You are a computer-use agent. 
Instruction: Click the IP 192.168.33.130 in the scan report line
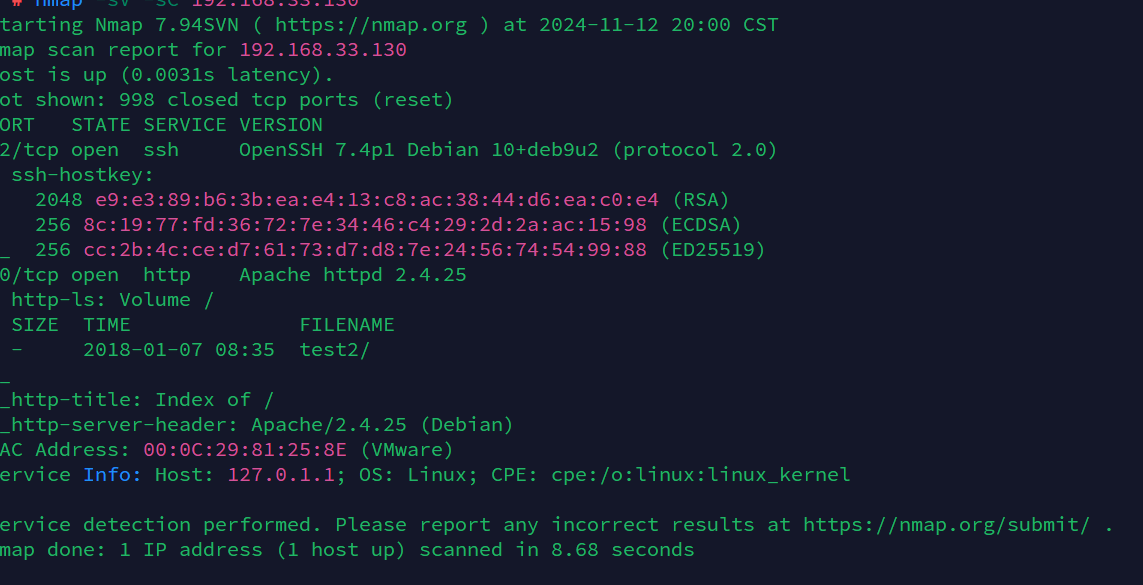(x=323, y=50)
